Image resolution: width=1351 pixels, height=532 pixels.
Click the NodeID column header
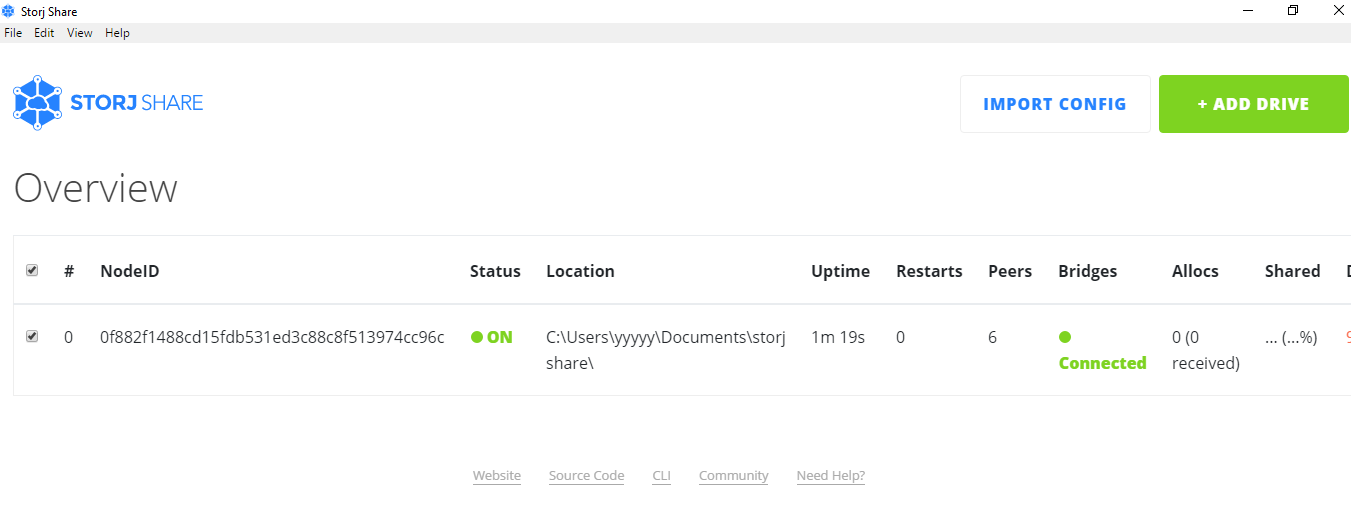tap(130, 271)
